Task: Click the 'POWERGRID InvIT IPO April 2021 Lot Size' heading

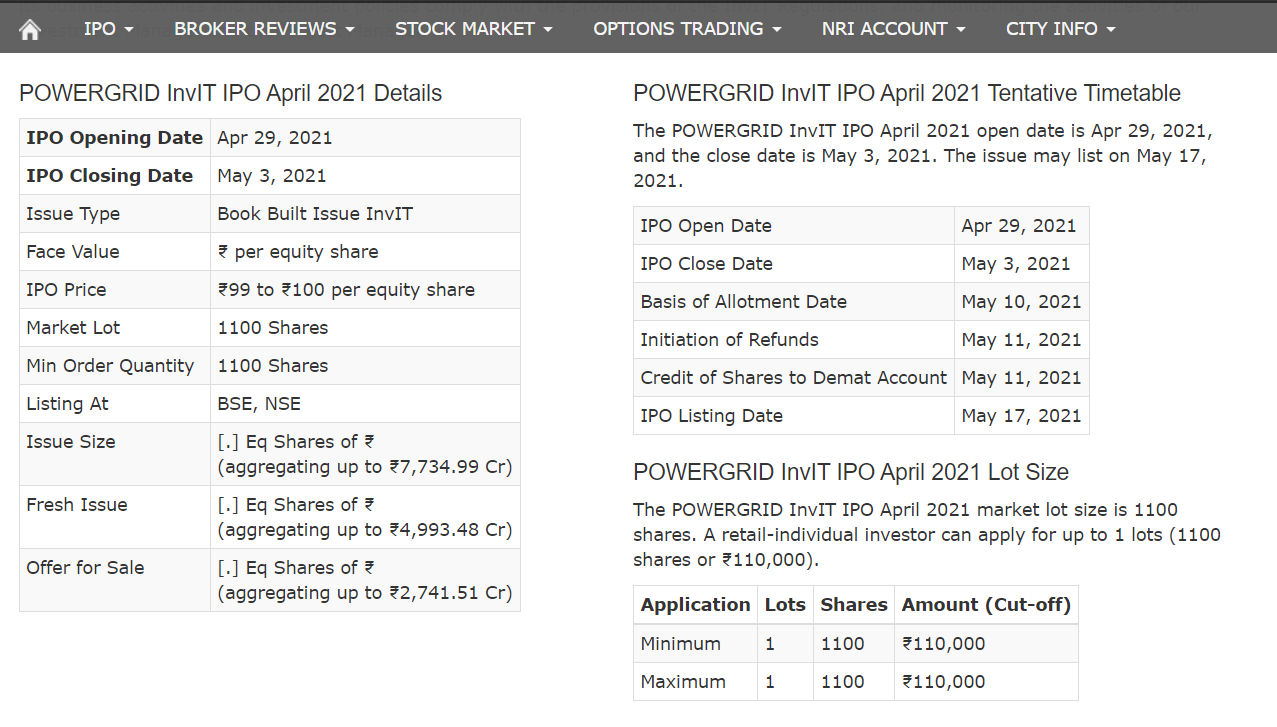Action: click(851, 472)
